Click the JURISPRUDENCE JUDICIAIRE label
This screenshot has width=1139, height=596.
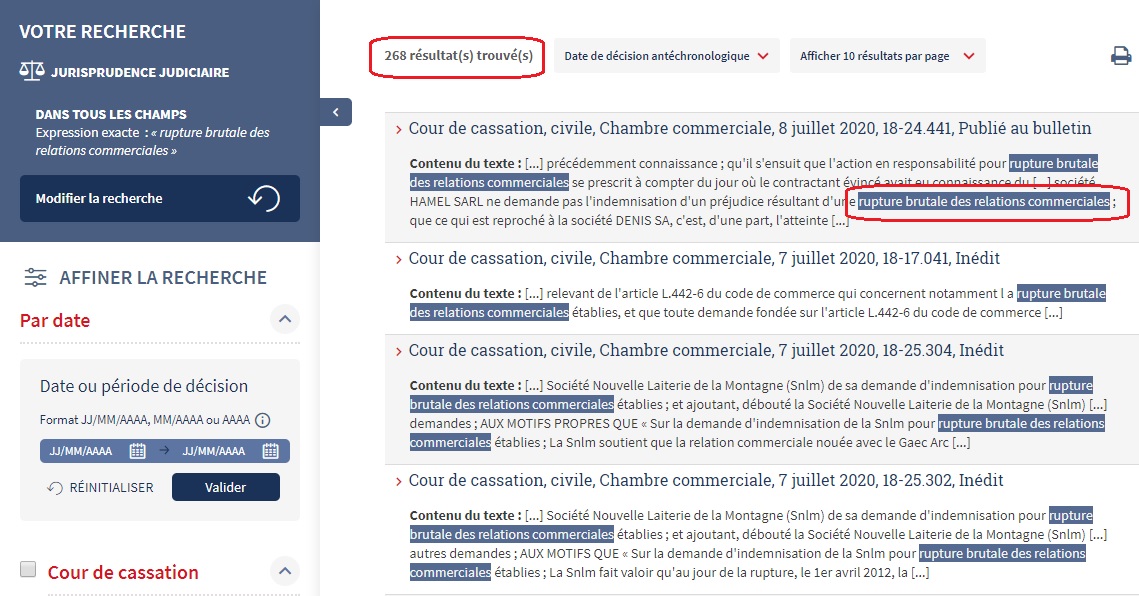[x=139, y=72]
